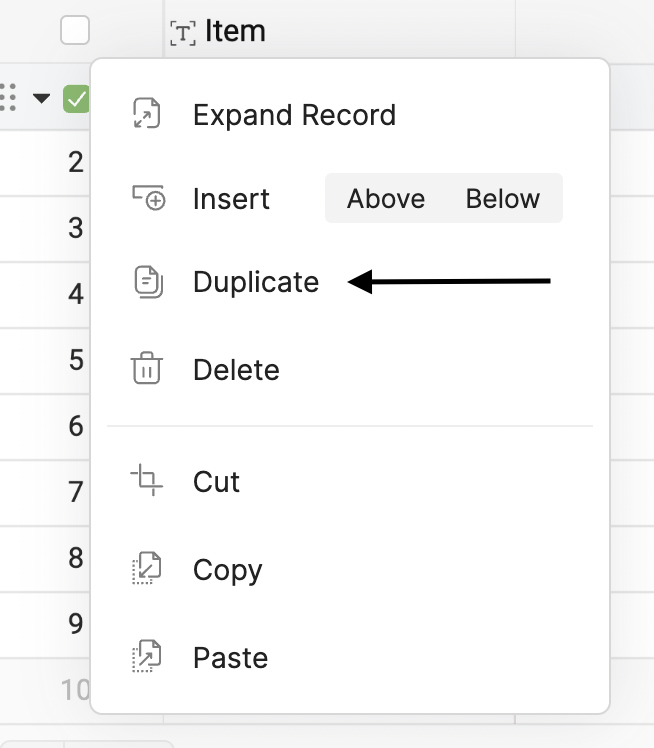Image resolution: width=654 pixels, height=748 pixels.
Task: Grab the six-dot row drag handle
Action: 9,98
